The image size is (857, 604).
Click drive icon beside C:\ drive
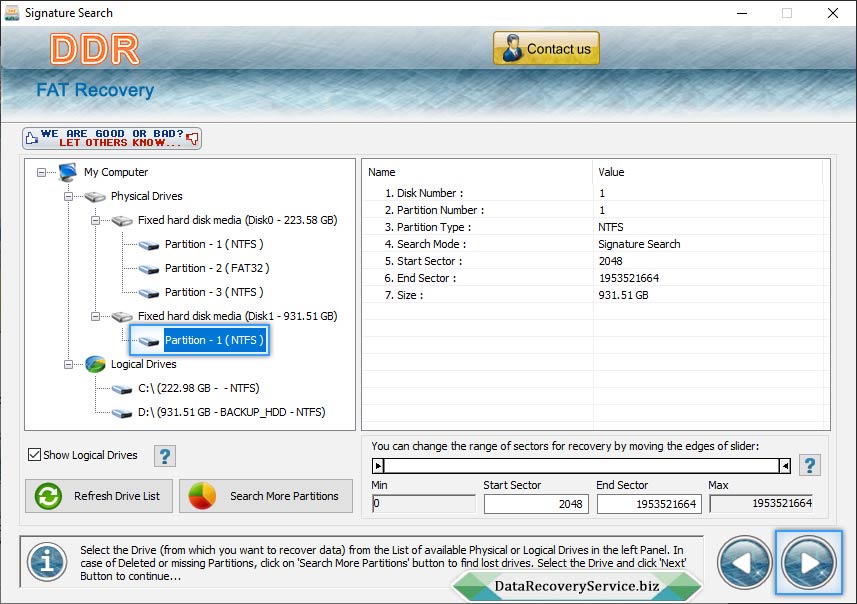122,389
